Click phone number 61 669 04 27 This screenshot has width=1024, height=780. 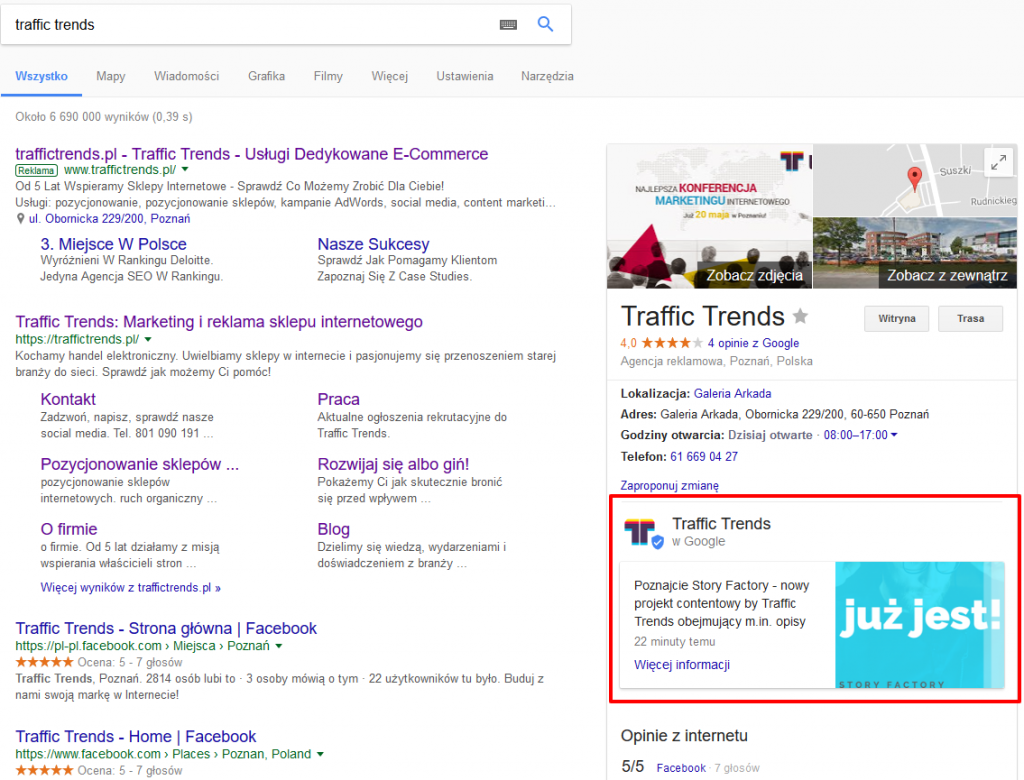pyautogui.click(x=704, y=457)
